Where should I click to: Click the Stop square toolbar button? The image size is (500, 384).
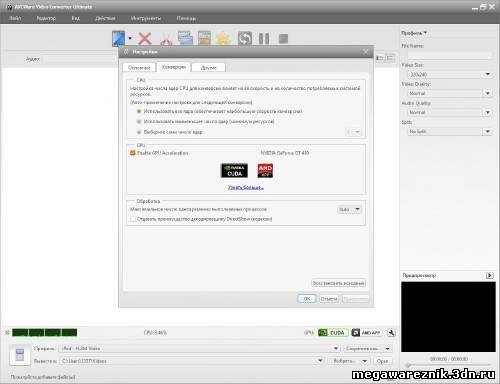pyautogui.click(x=283, y=39)
